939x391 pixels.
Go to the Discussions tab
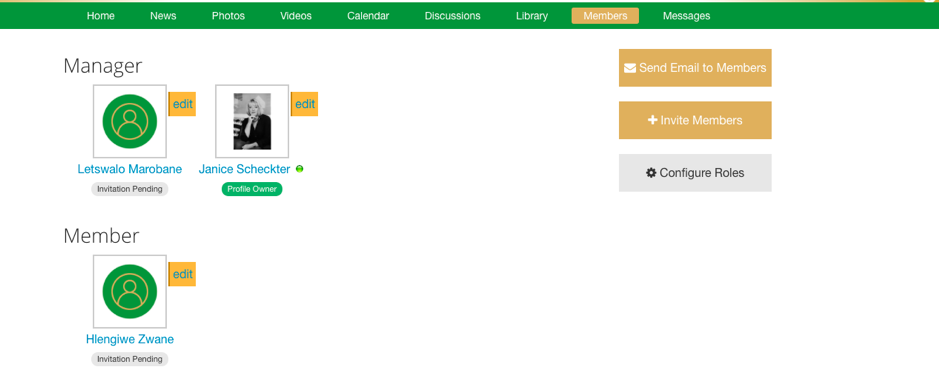(x=453, y=16)
